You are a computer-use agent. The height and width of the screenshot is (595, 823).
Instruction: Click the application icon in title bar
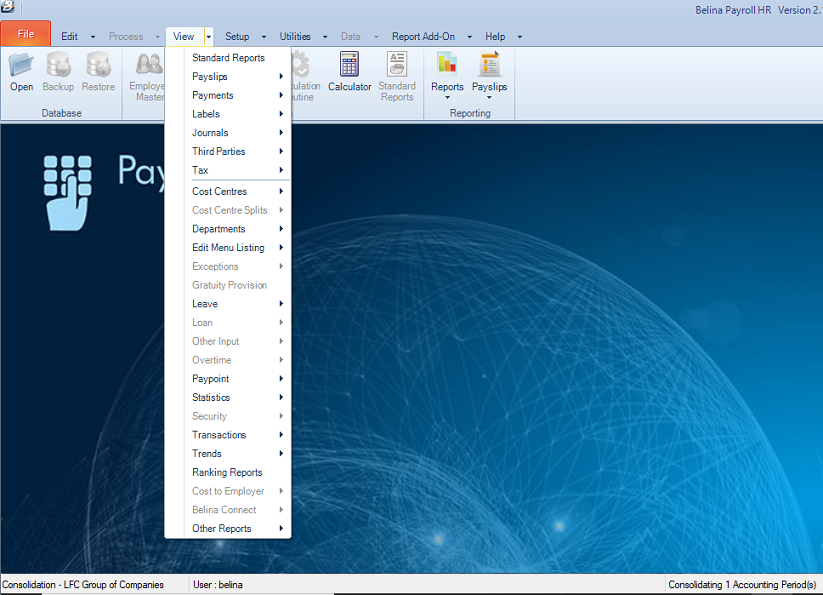[8, 7]
